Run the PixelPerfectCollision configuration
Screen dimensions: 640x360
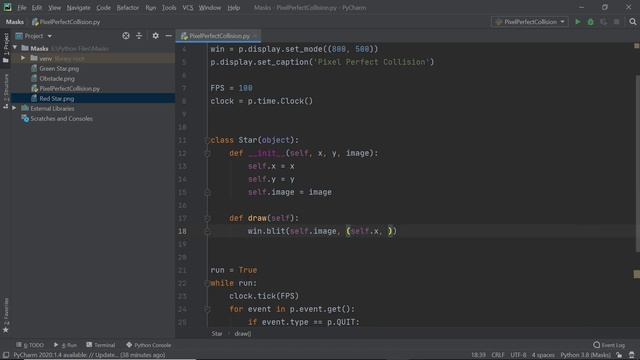tap(578, 22)
